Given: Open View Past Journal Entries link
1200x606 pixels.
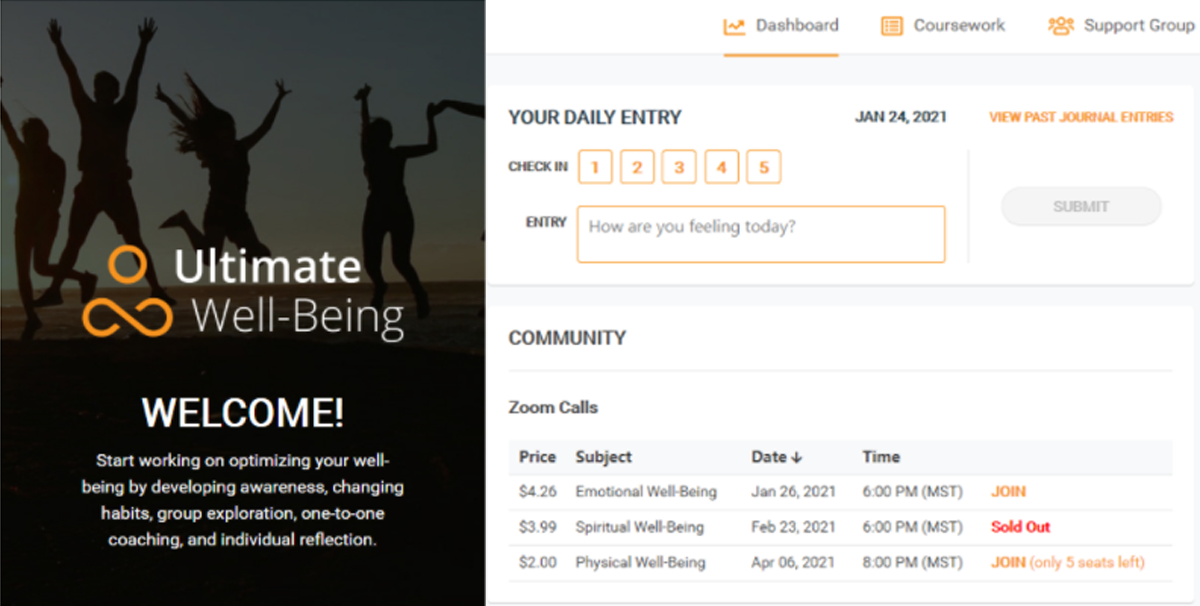Looking at the screenshot, I should (1081, 117).
